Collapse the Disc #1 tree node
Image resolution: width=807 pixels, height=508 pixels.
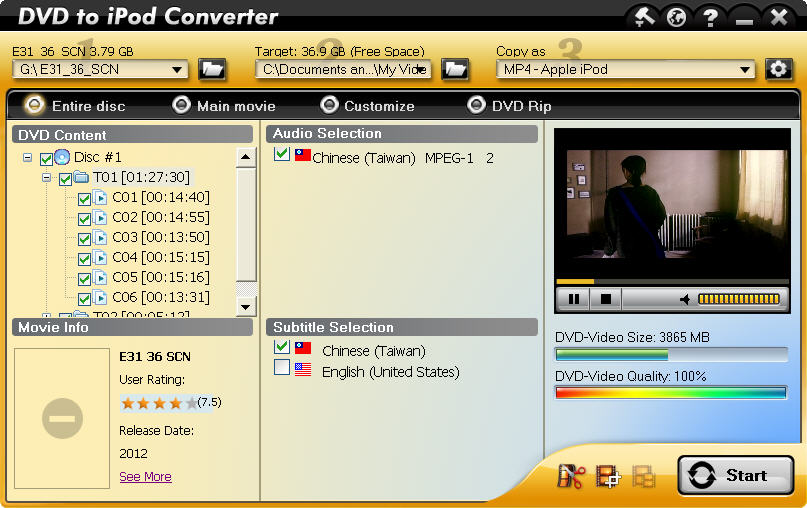pyautogui.click(x=27, y=157)
